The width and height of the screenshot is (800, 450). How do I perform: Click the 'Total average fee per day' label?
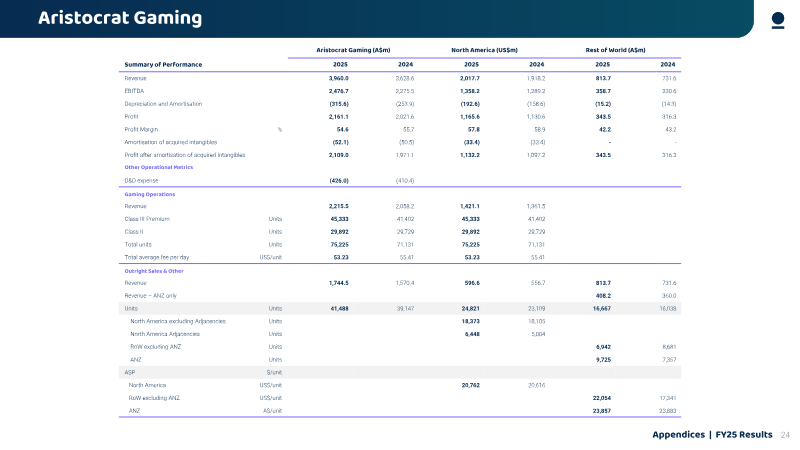click(157, 258)
